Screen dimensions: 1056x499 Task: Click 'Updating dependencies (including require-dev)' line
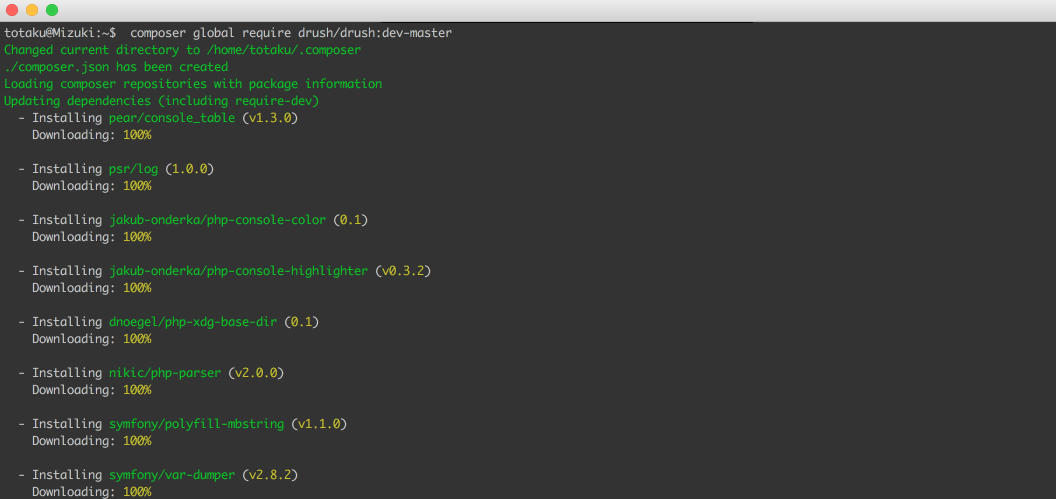click(x=161, y=101)
